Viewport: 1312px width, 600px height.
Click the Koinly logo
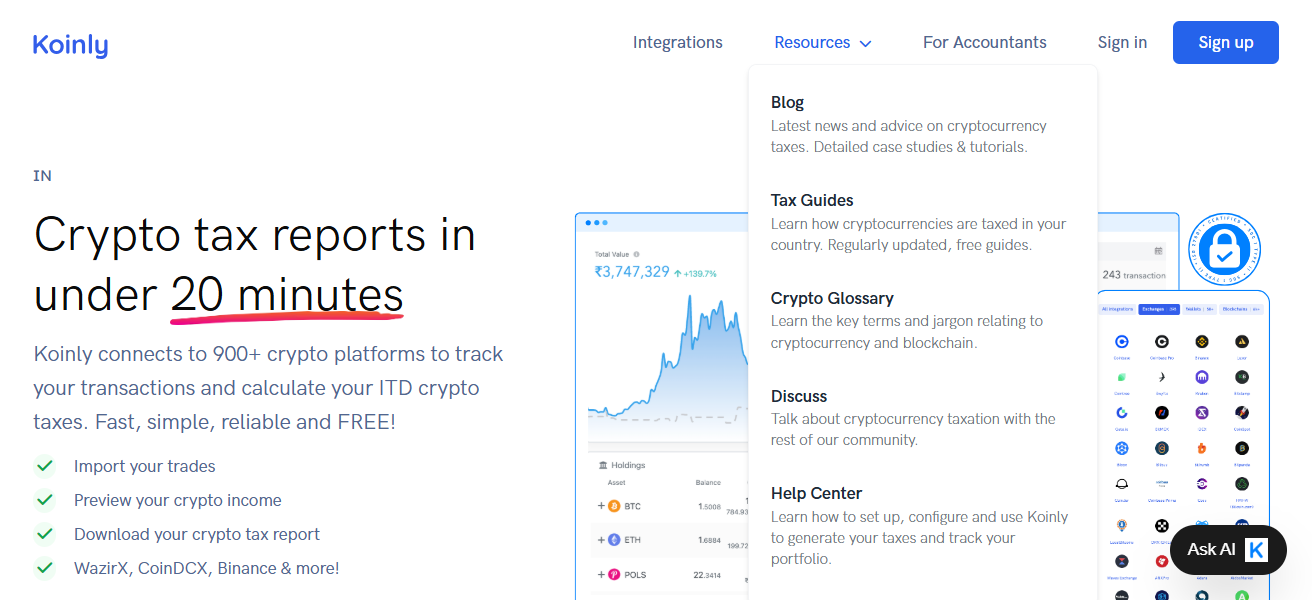coord(70,44)
